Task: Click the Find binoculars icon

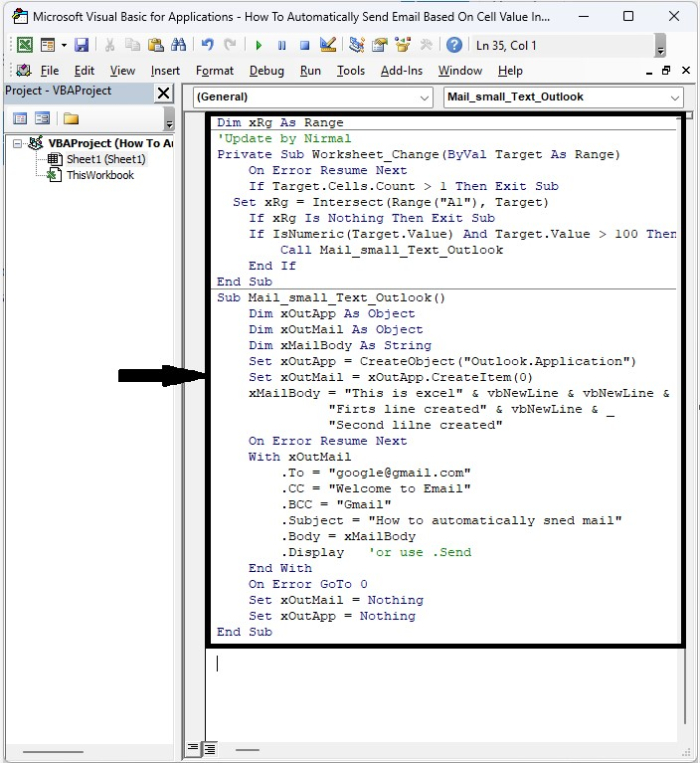Action: pos(179,45)
